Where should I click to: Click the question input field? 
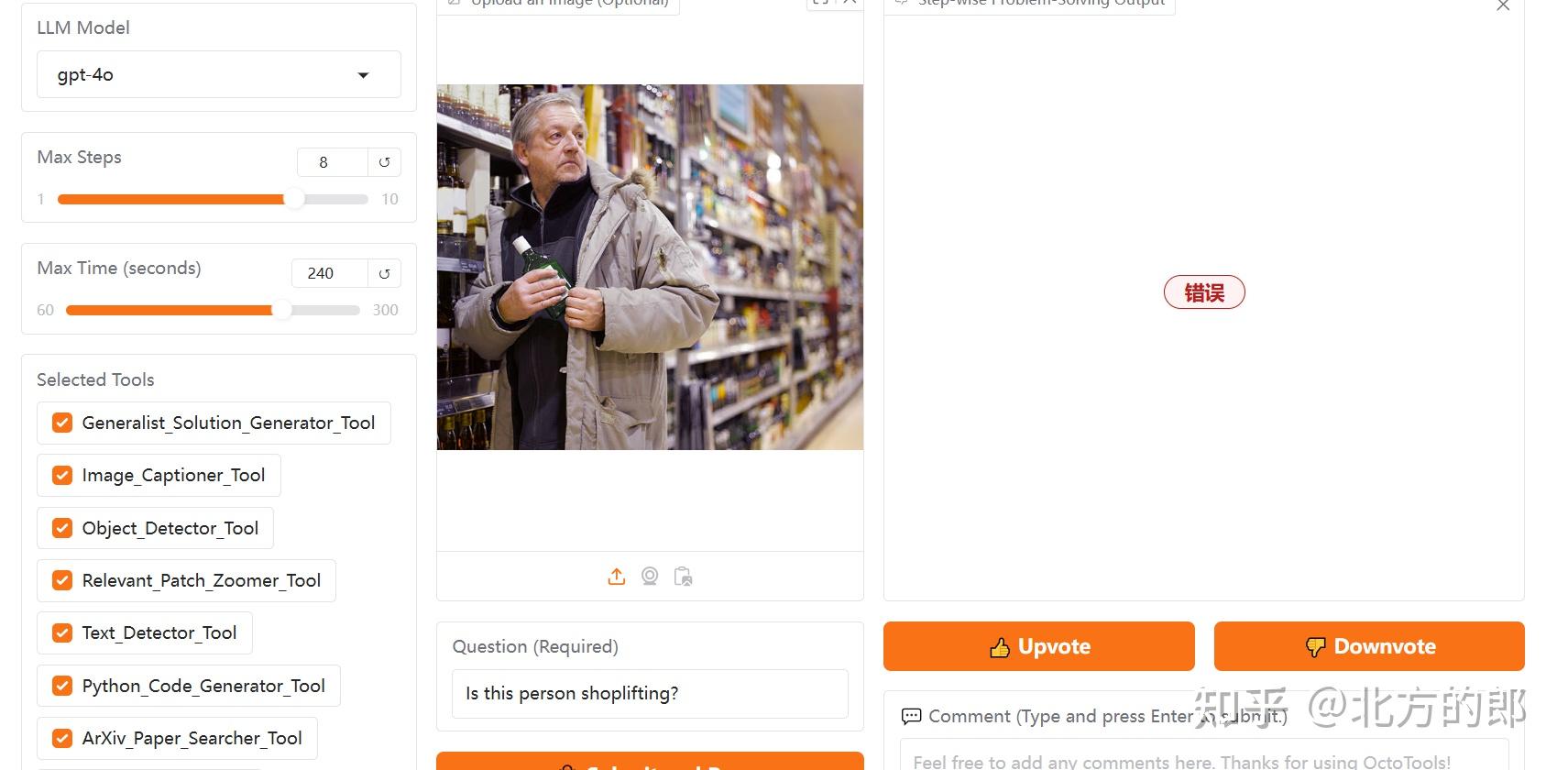(x=650, y=694)
